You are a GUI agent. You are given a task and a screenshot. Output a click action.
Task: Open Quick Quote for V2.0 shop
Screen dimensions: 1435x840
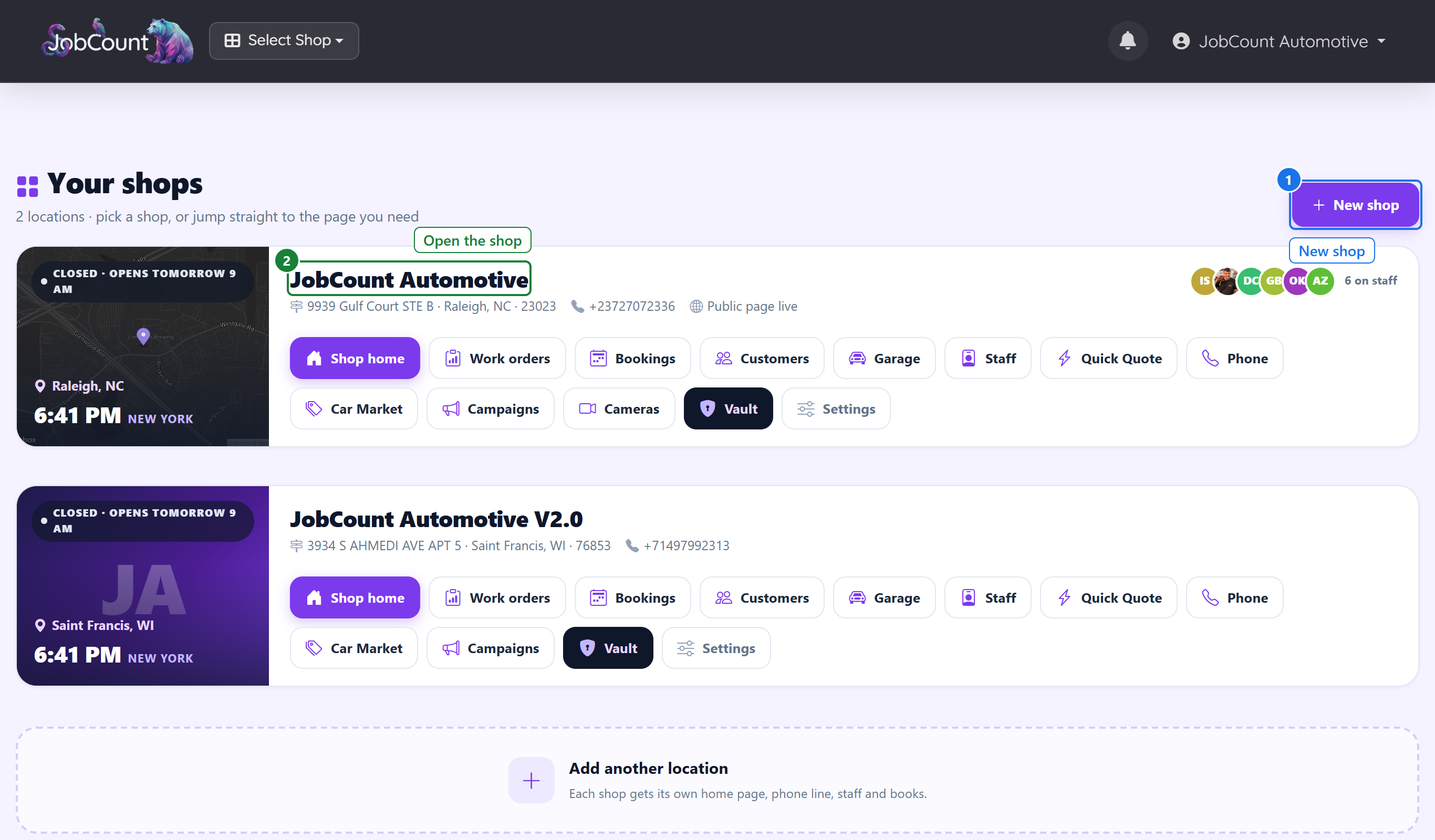pos(1108,597)
